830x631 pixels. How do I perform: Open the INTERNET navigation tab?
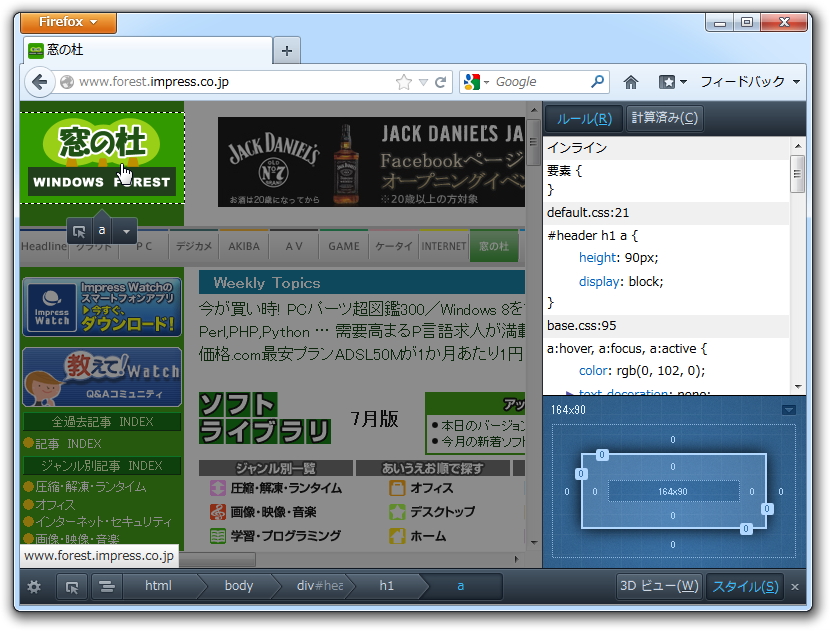(443, 246)
